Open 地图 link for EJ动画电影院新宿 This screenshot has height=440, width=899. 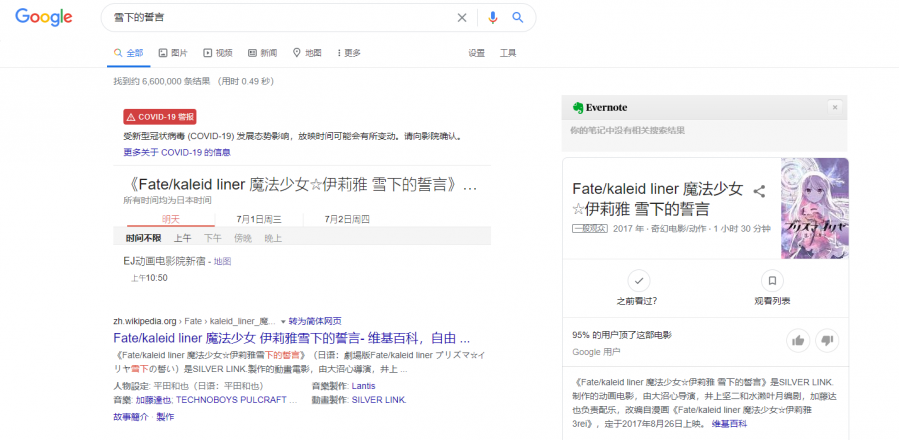[x=222, y=262]
